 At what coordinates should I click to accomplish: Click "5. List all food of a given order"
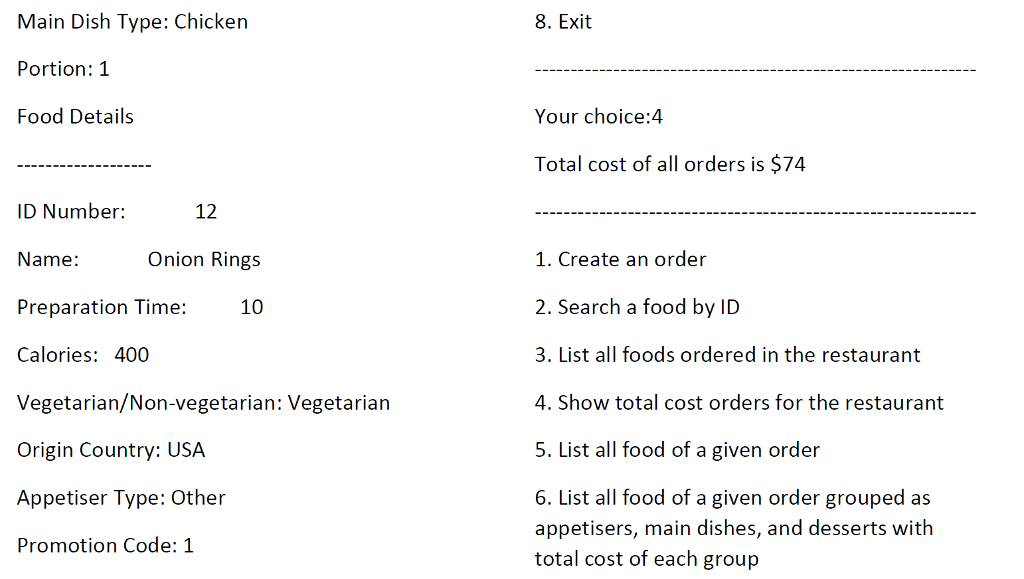pos(677,450)
